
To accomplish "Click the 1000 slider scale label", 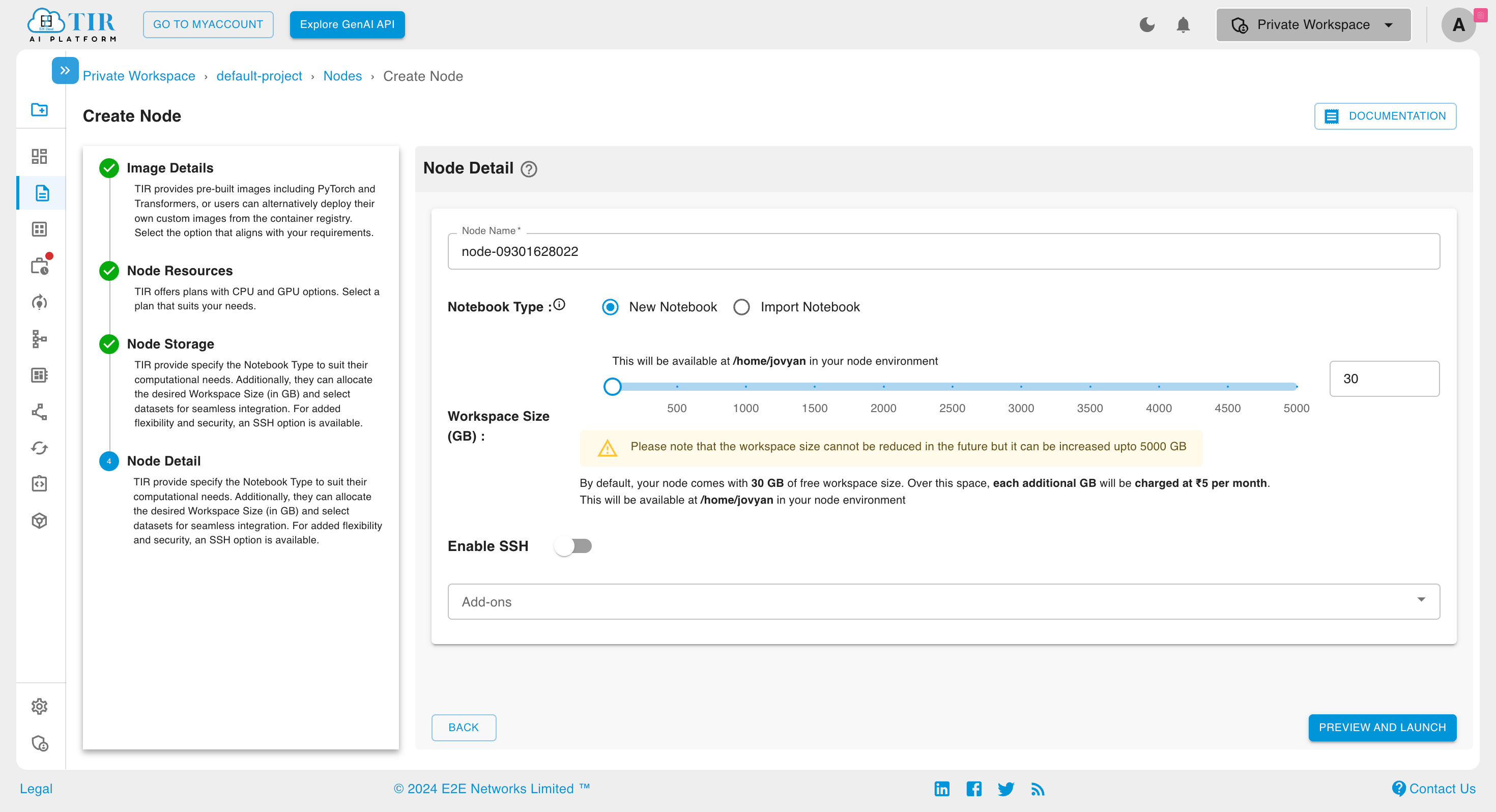I will [745, 409].
